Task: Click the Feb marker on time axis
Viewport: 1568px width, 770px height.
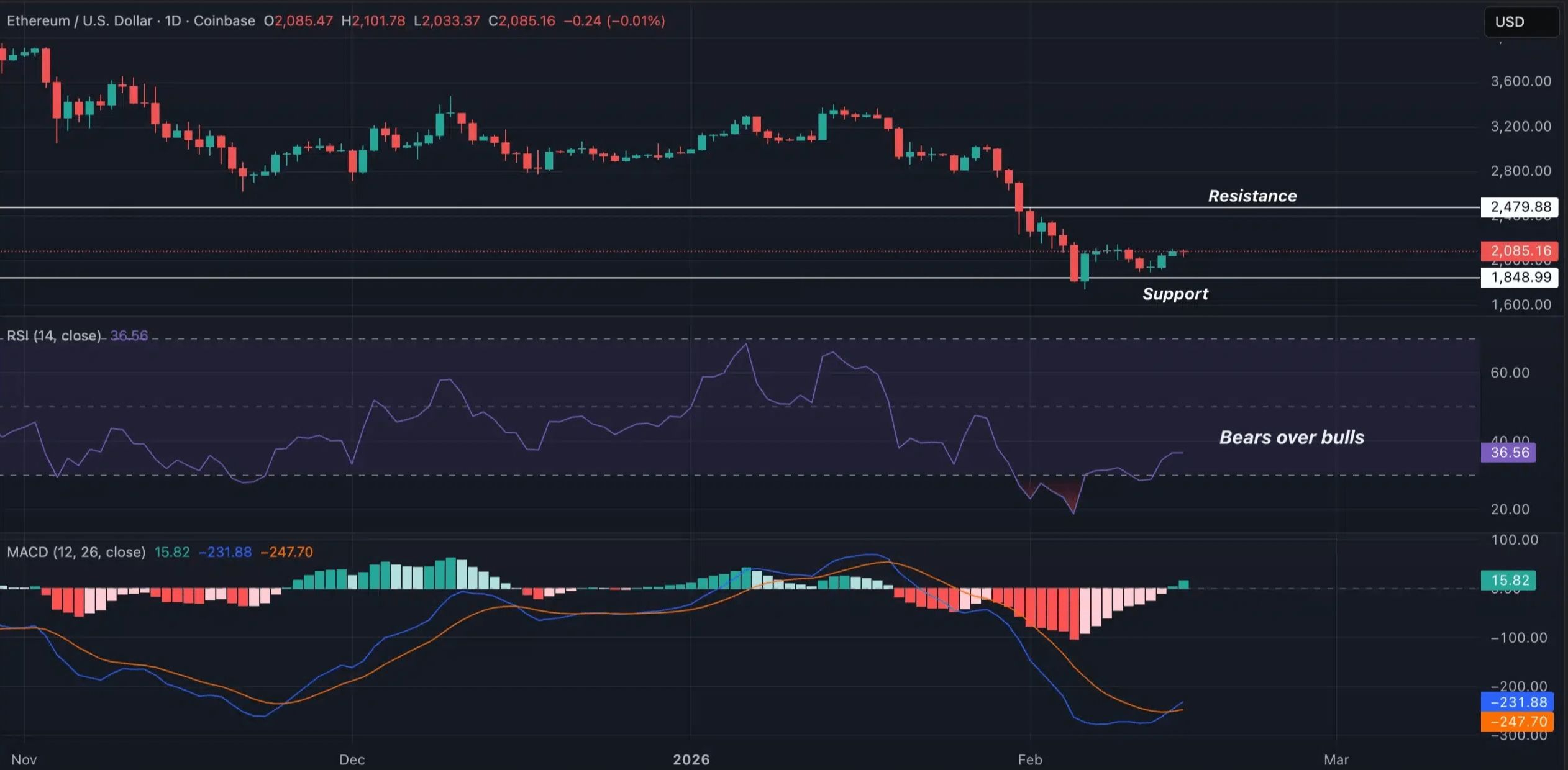Action: [1029, 759]
